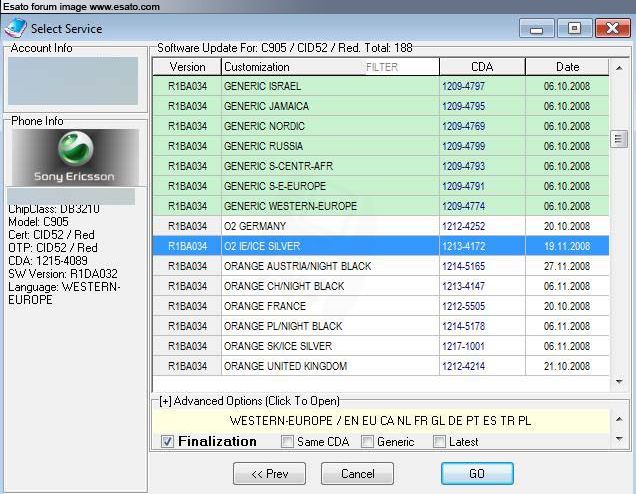The width and height of the screenshot is (636, 494).
Task: Expand Advanced Options (Click To Open)
Action: click(x=249, y=401)
